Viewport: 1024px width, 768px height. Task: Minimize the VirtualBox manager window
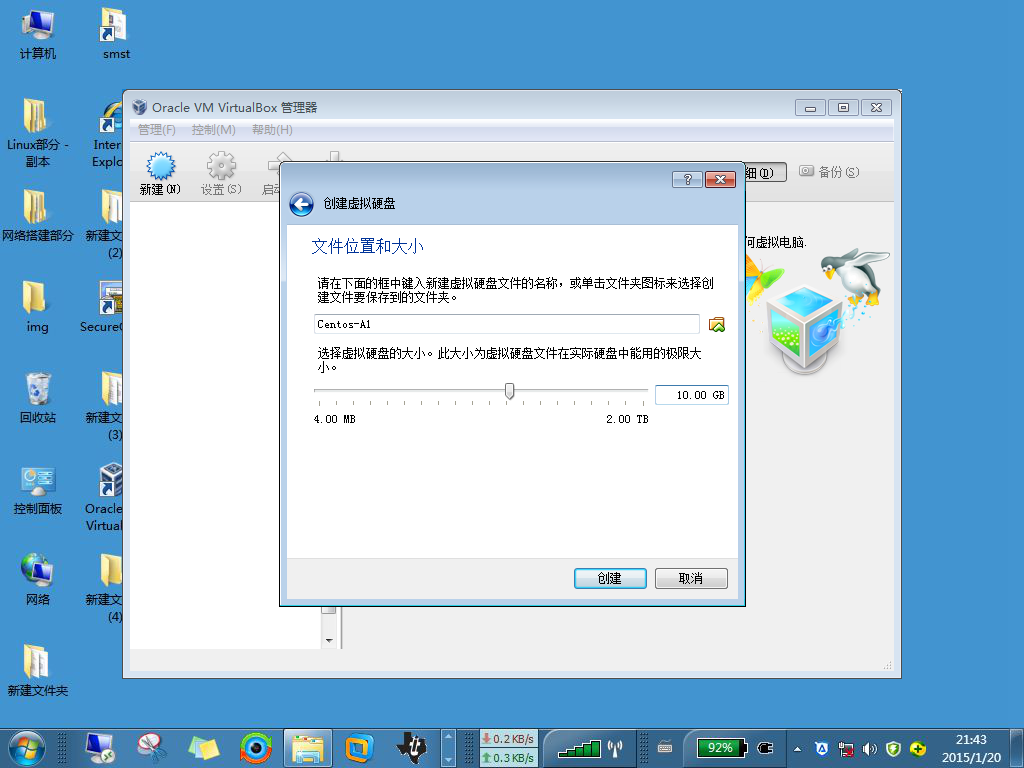pos(810,108)
